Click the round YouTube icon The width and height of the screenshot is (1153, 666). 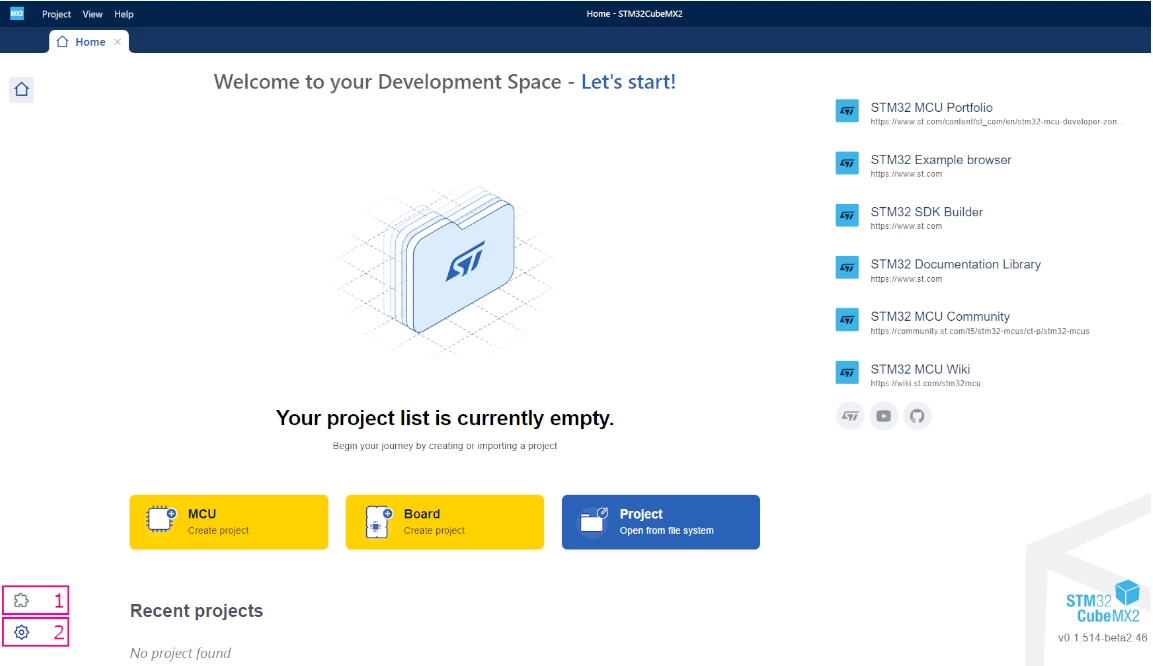(883, 416)
